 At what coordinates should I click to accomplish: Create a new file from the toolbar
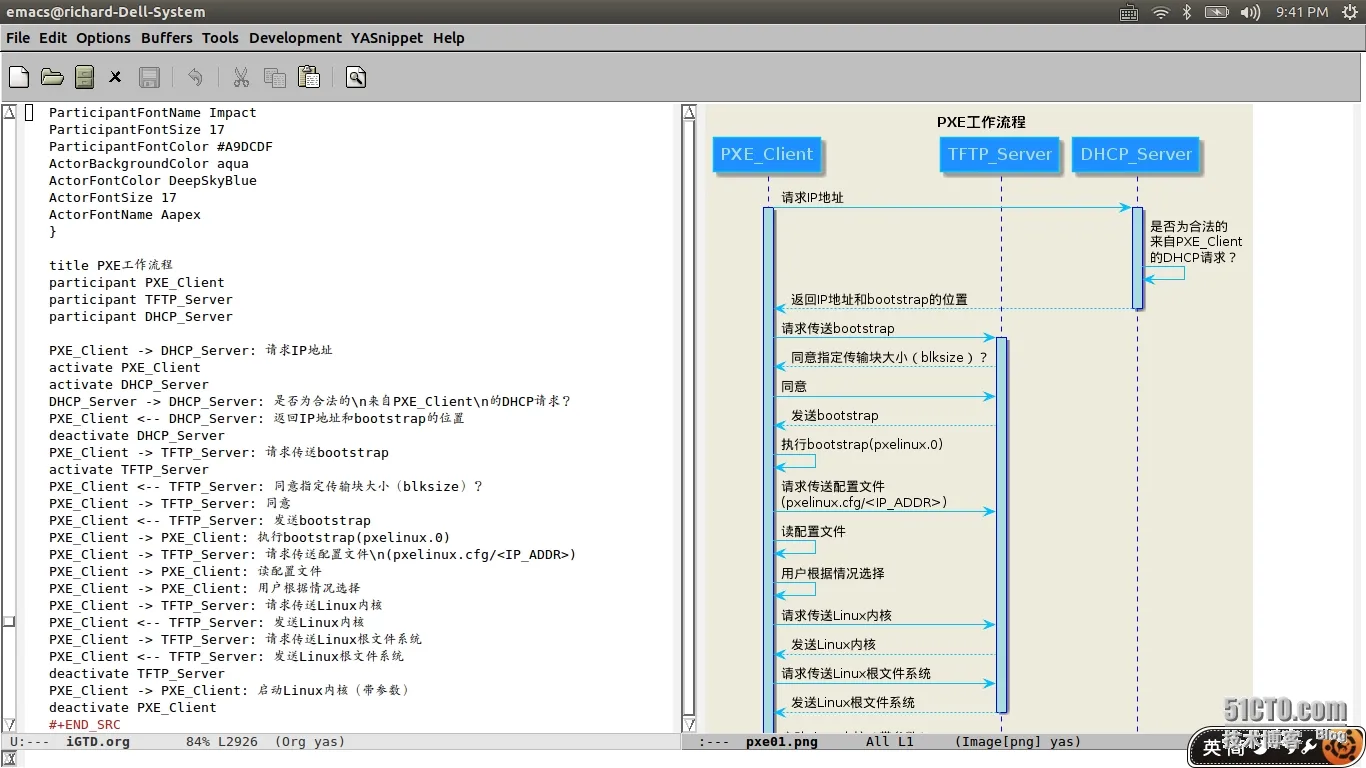coord(19,77)
